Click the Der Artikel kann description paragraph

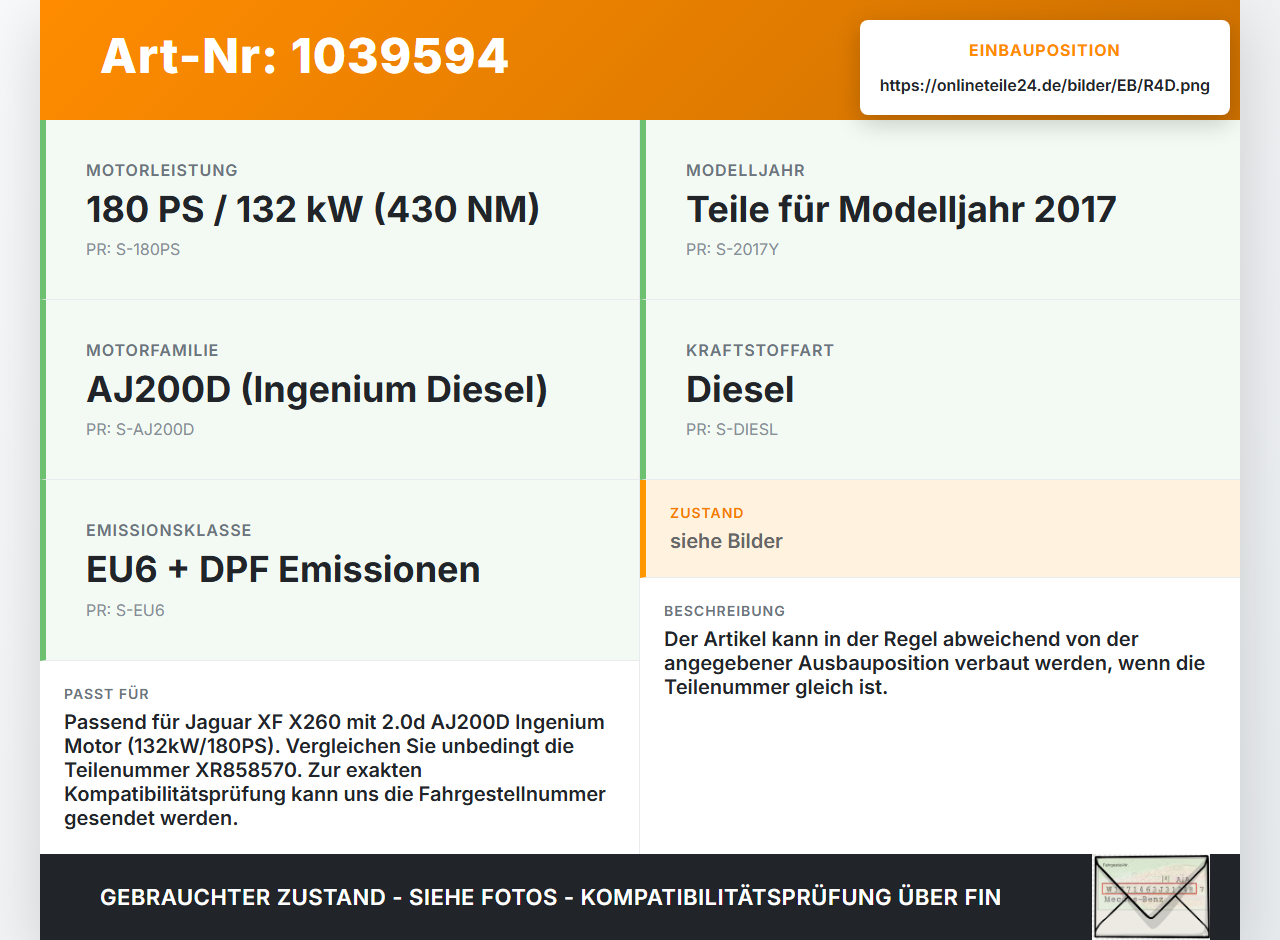[935, 663]
